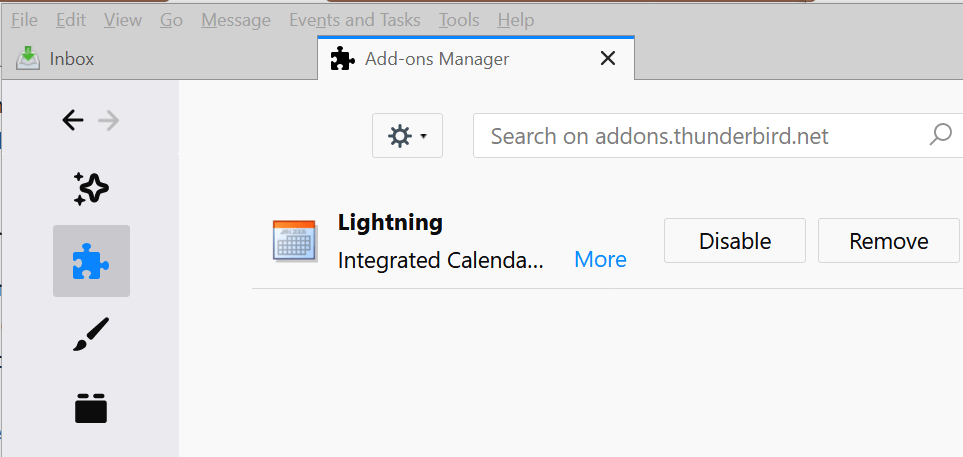The image size is (963, 457).
Task: Open the Plugins brick category
Action: [91, 408]
